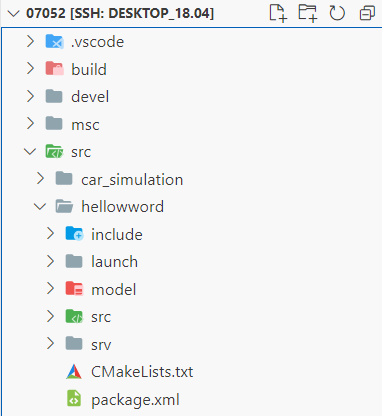Screen dimensions: 382x416
Task: Collapse the hellowword folder chevron
Action: (x=40, y=207)
